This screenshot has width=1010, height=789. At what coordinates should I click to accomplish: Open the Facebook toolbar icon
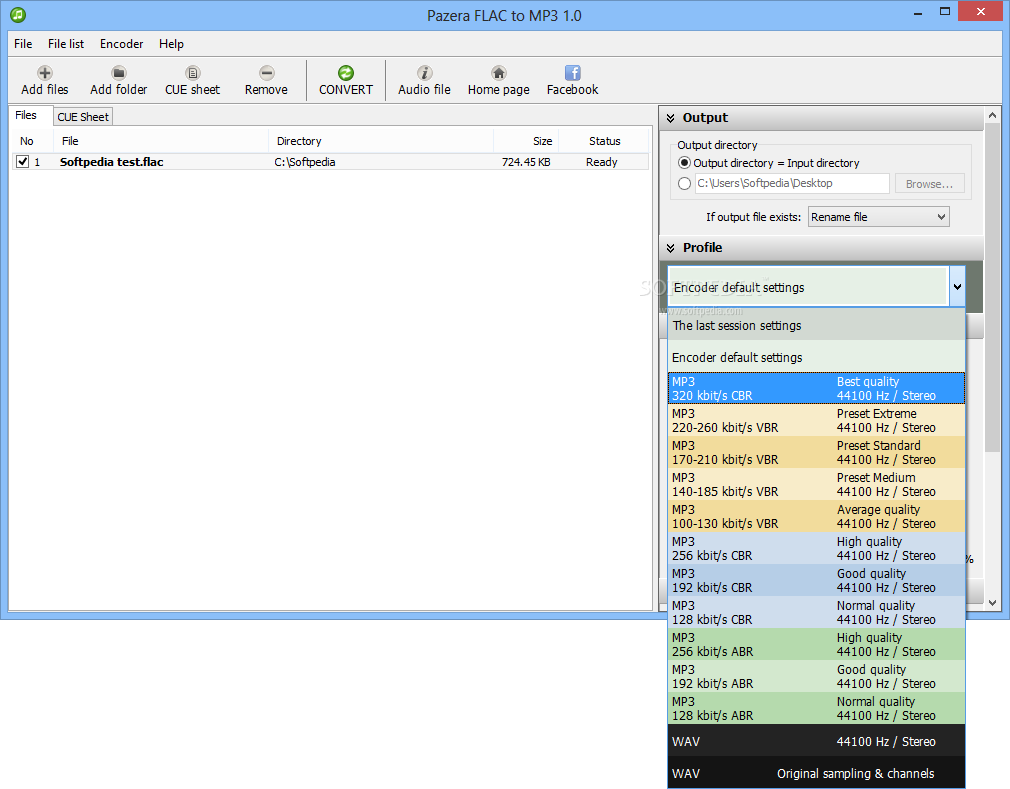[x=573, y=73]
